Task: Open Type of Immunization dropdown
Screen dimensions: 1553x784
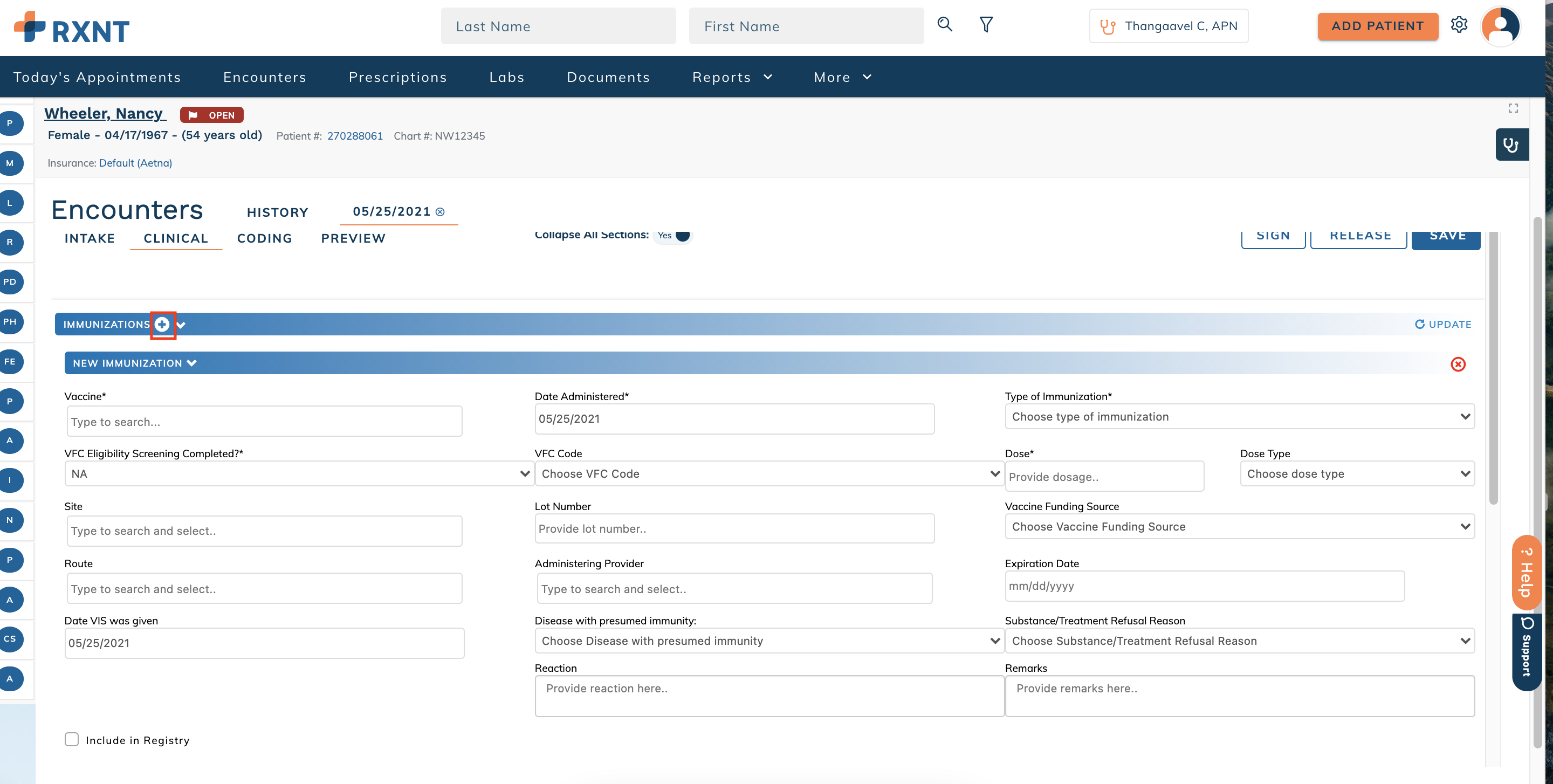Action: click(x=1240, y=416)
